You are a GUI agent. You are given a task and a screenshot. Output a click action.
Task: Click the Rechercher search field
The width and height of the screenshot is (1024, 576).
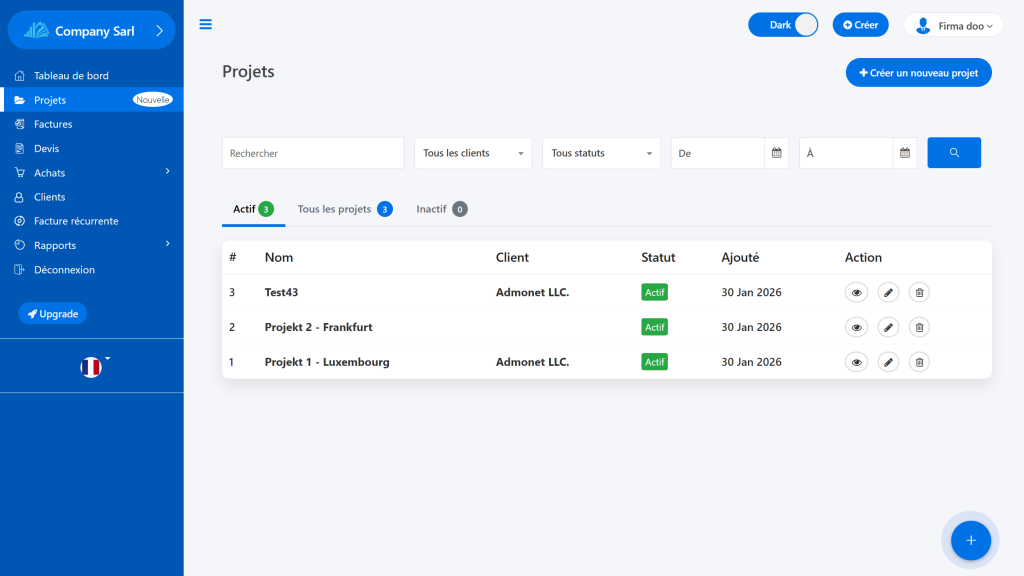tap(312, 153)
